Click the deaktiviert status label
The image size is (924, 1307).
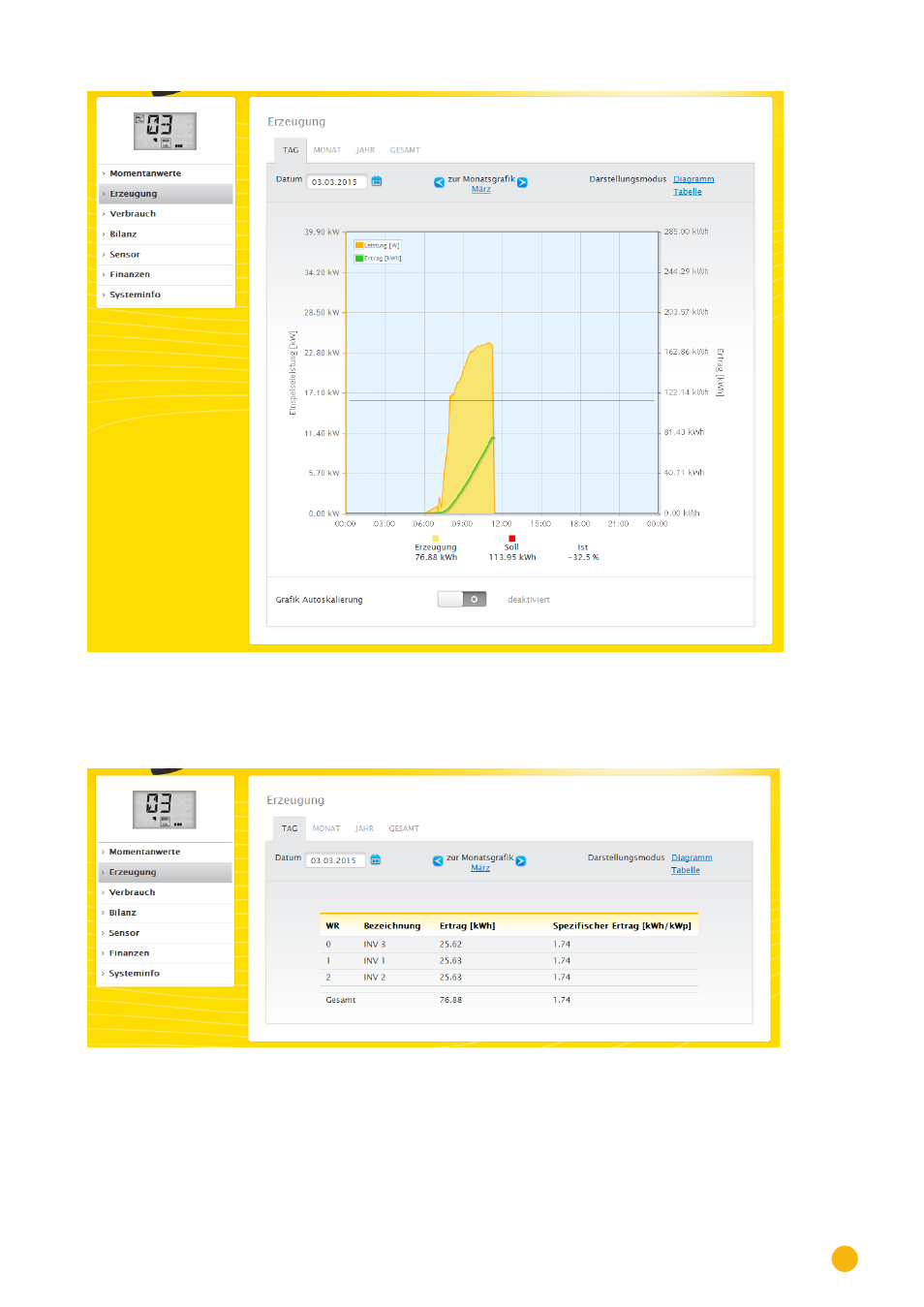529,600
